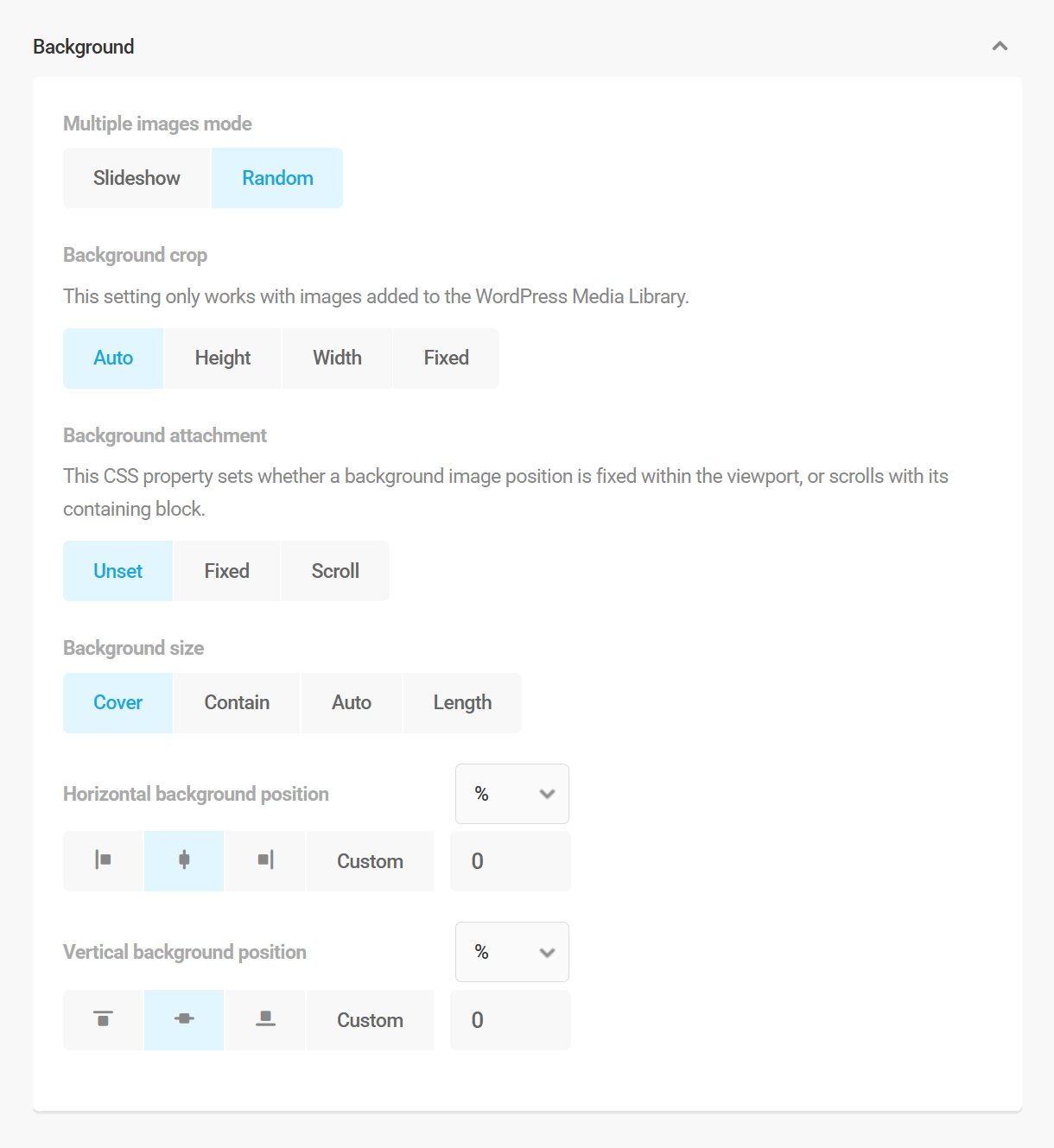Viewport: 1054px width, 1148px height.
Task: Select top vertical background position icon
Action: tap(103, 1019)
